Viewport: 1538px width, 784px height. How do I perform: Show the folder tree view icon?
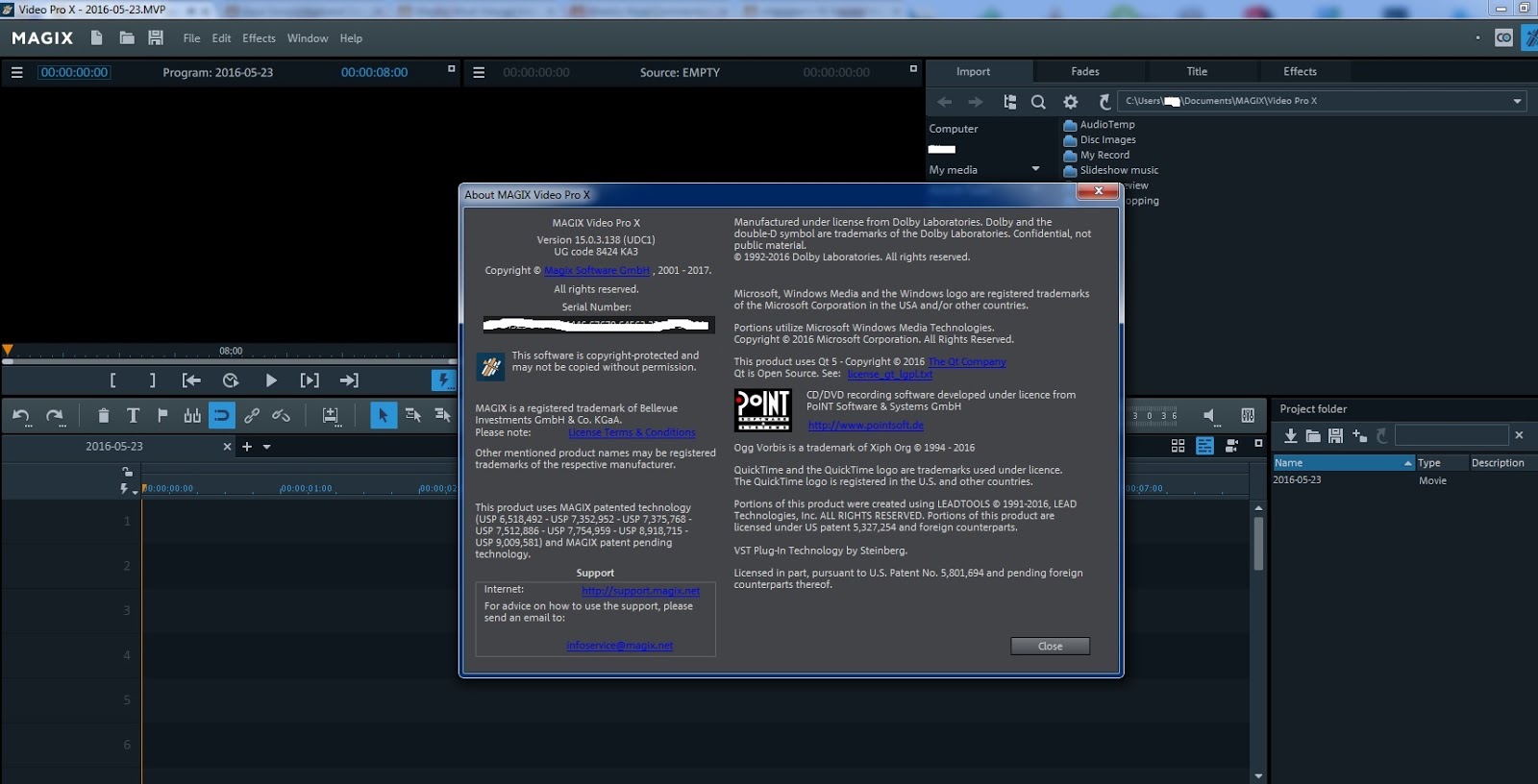coord(1009,102)
